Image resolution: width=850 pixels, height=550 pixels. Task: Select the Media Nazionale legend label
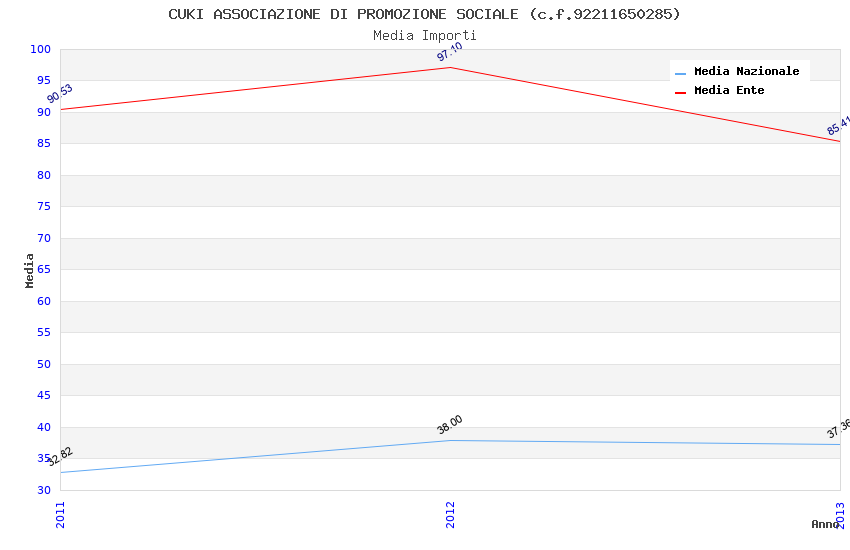pos(746,71)
